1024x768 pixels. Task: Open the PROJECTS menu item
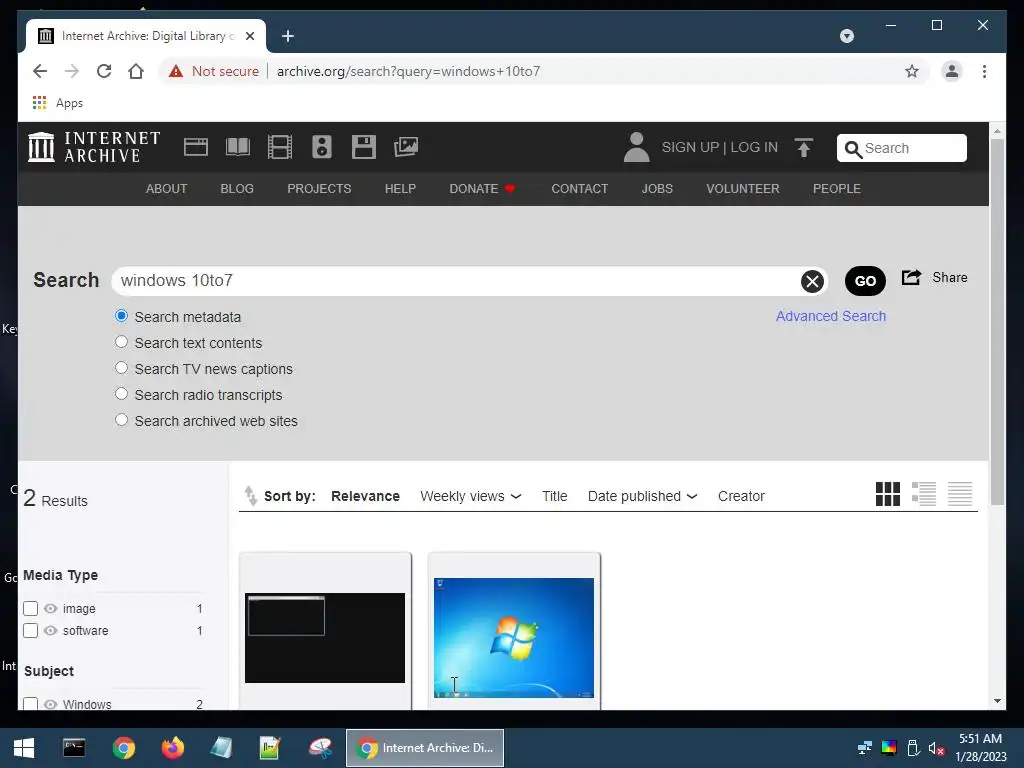tap(319, 189)
